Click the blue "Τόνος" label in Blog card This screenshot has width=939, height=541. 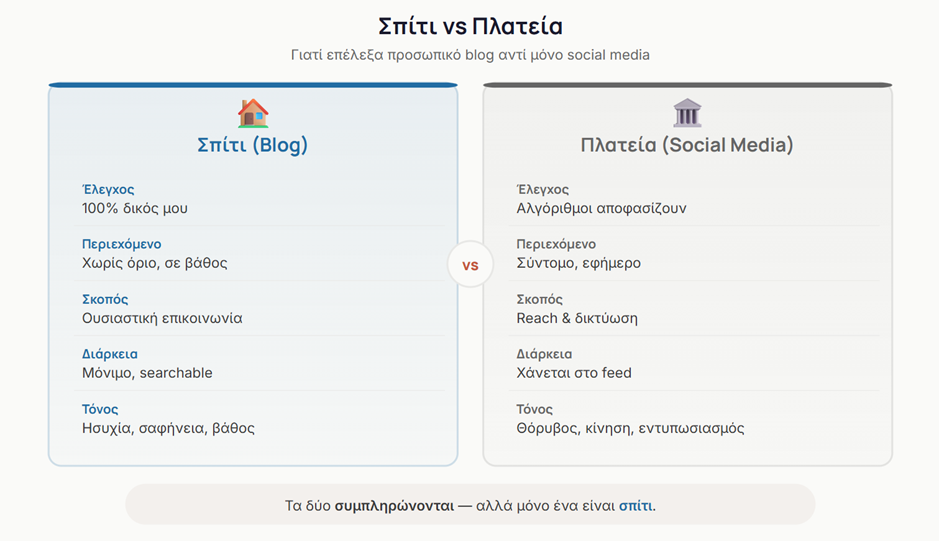[x=100, y=409]
